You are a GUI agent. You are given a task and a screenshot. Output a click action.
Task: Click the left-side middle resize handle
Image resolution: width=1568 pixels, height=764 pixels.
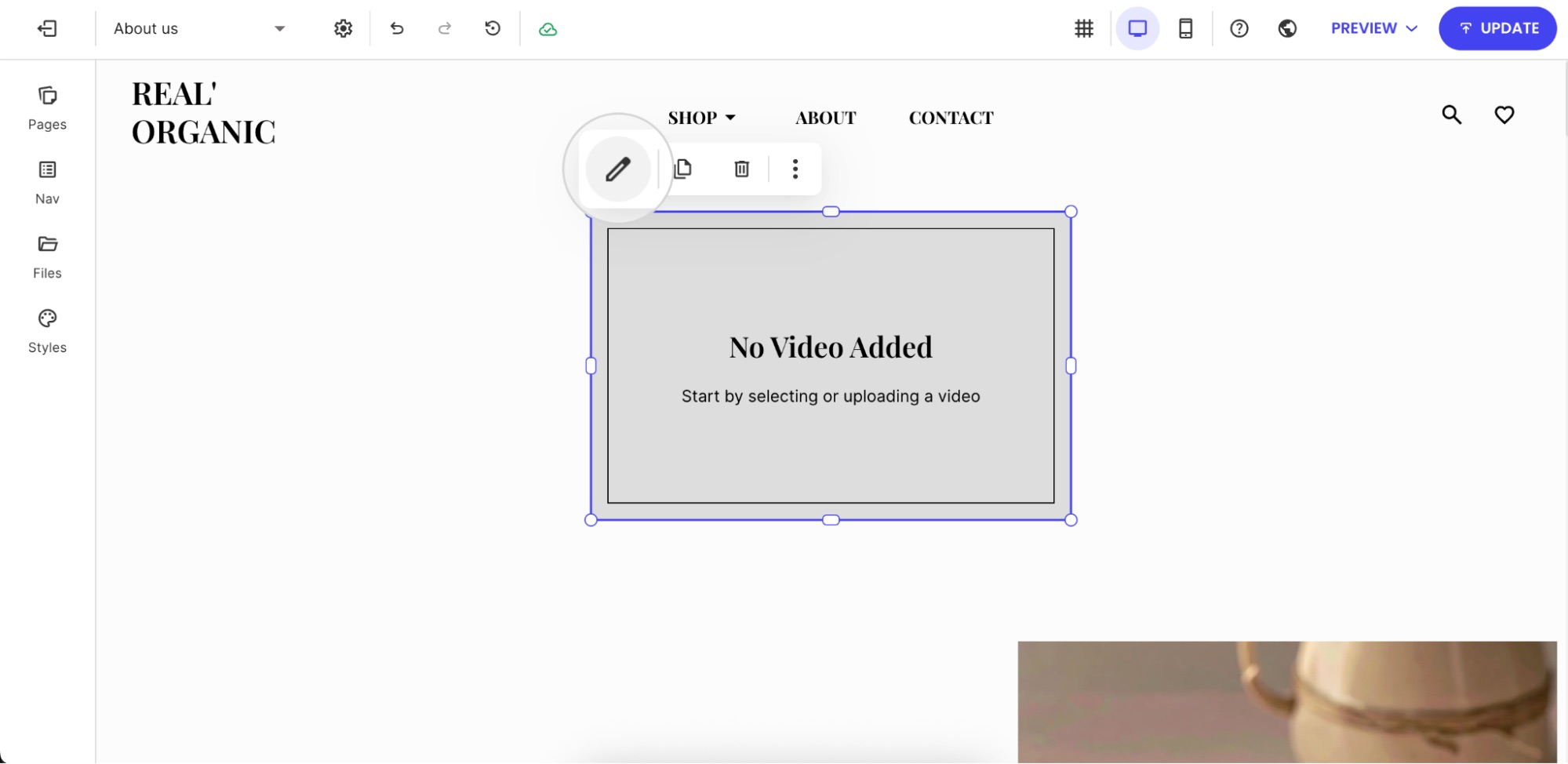pyautogui.click(x=591, y=366)
